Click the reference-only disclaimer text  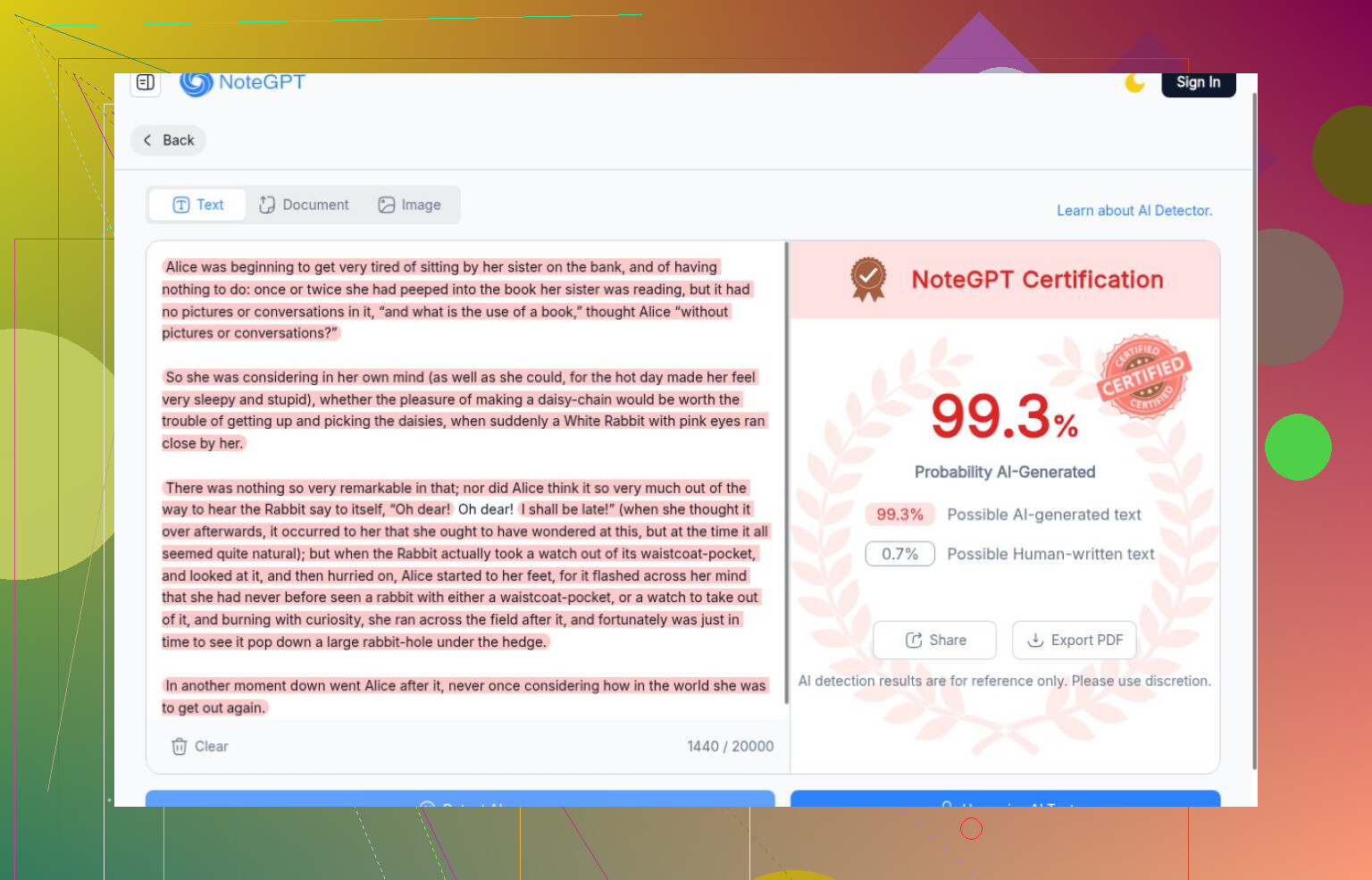(x=1005, y=681)
